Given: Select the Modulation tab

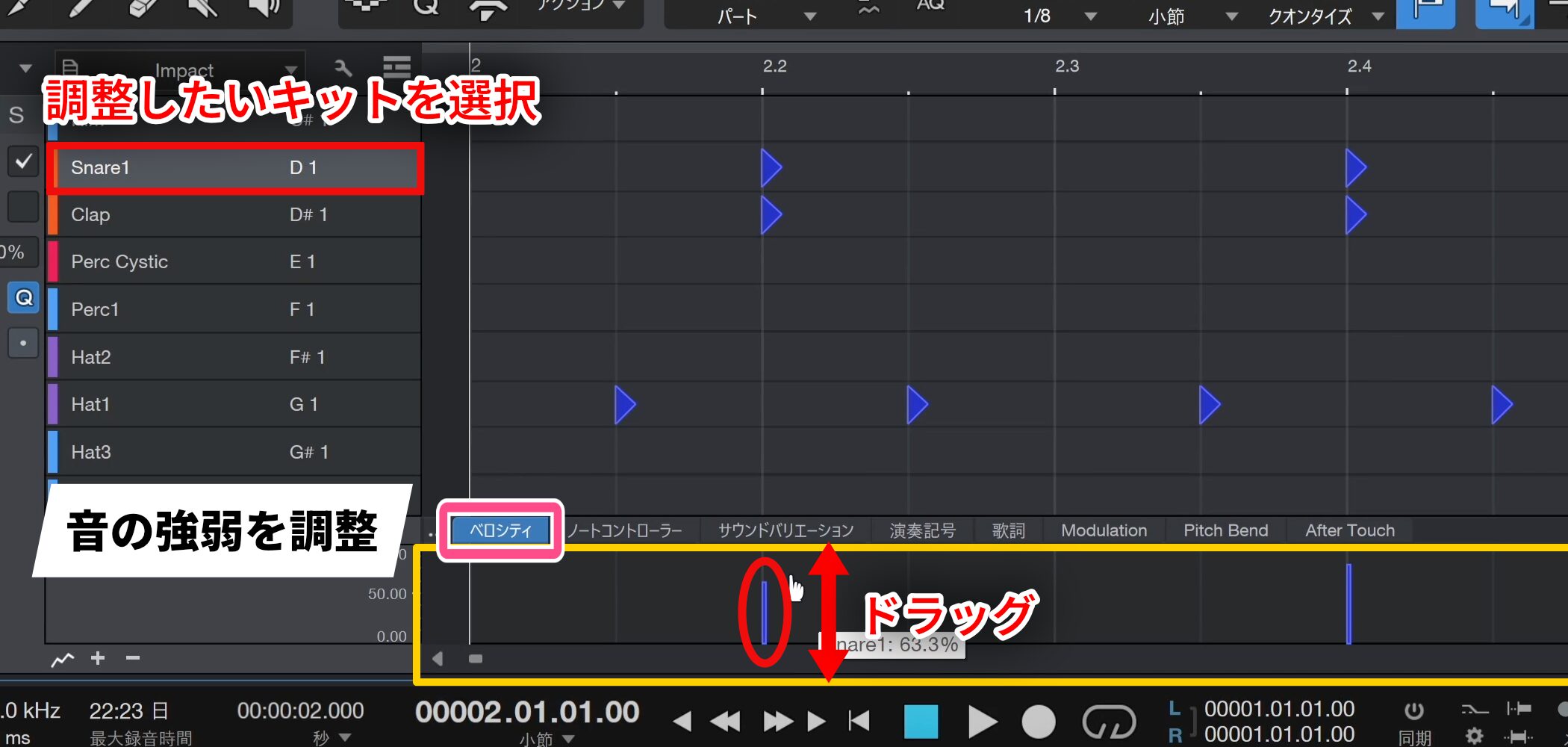Looking at the screenshot, I should (x=1104, y=530).
